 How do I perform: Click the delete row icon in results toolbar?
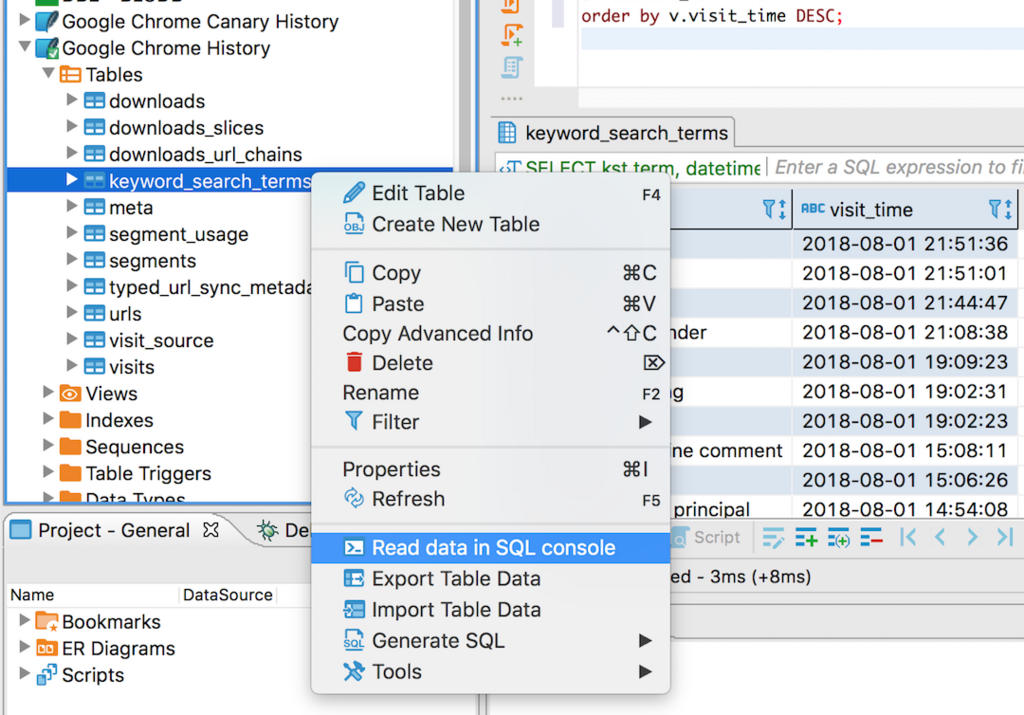(872, 538)
